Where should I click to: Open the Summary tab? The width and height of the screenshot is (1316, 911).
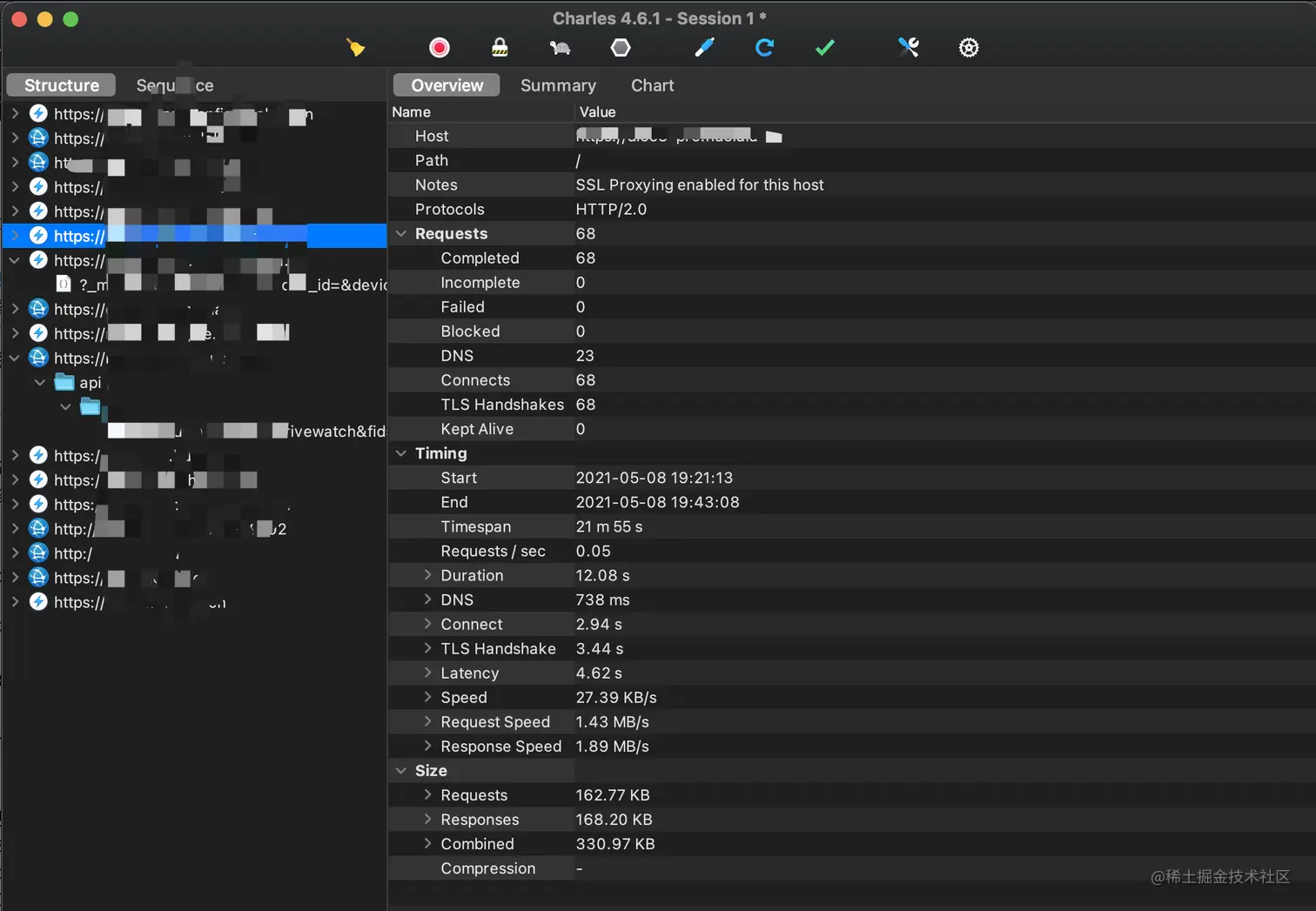click(x=558, y=85)
